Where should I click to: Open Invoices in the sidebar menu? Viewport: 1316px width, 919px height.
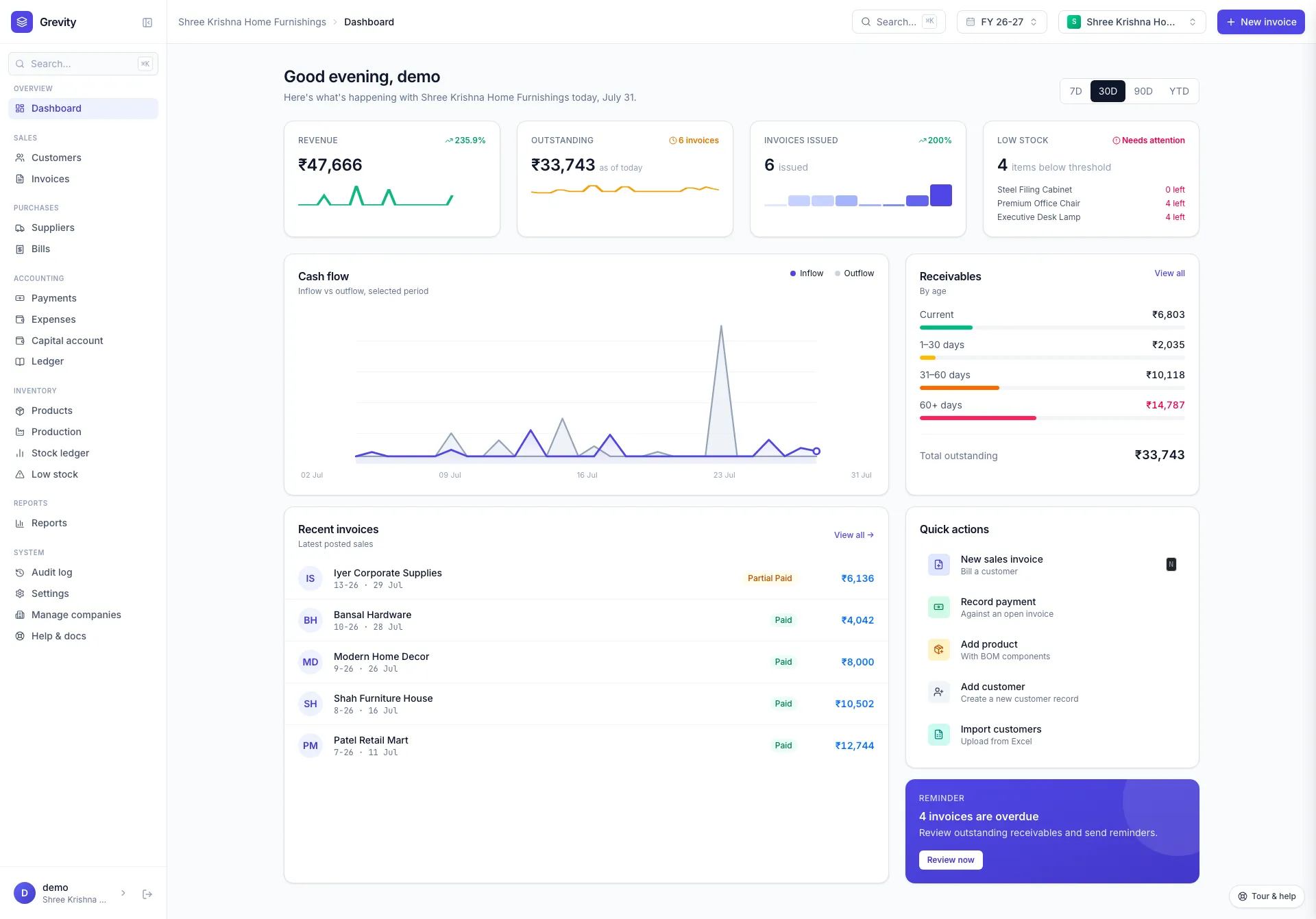pos(83,179)
